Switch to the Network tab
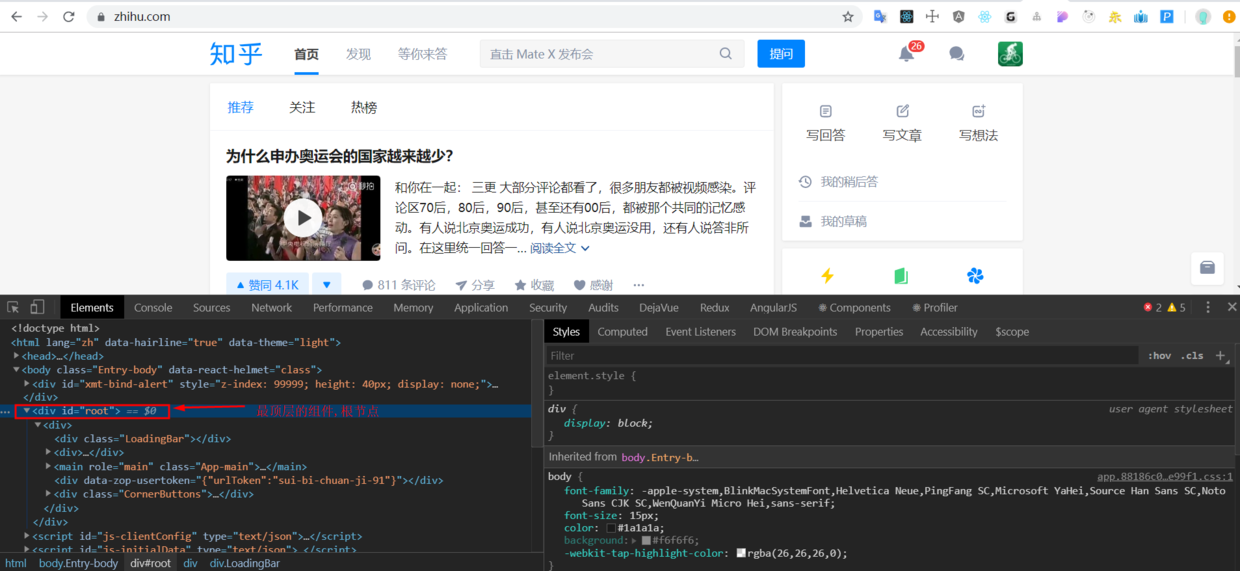Screen dimensions: 1240x571 (x=272, y=308)
